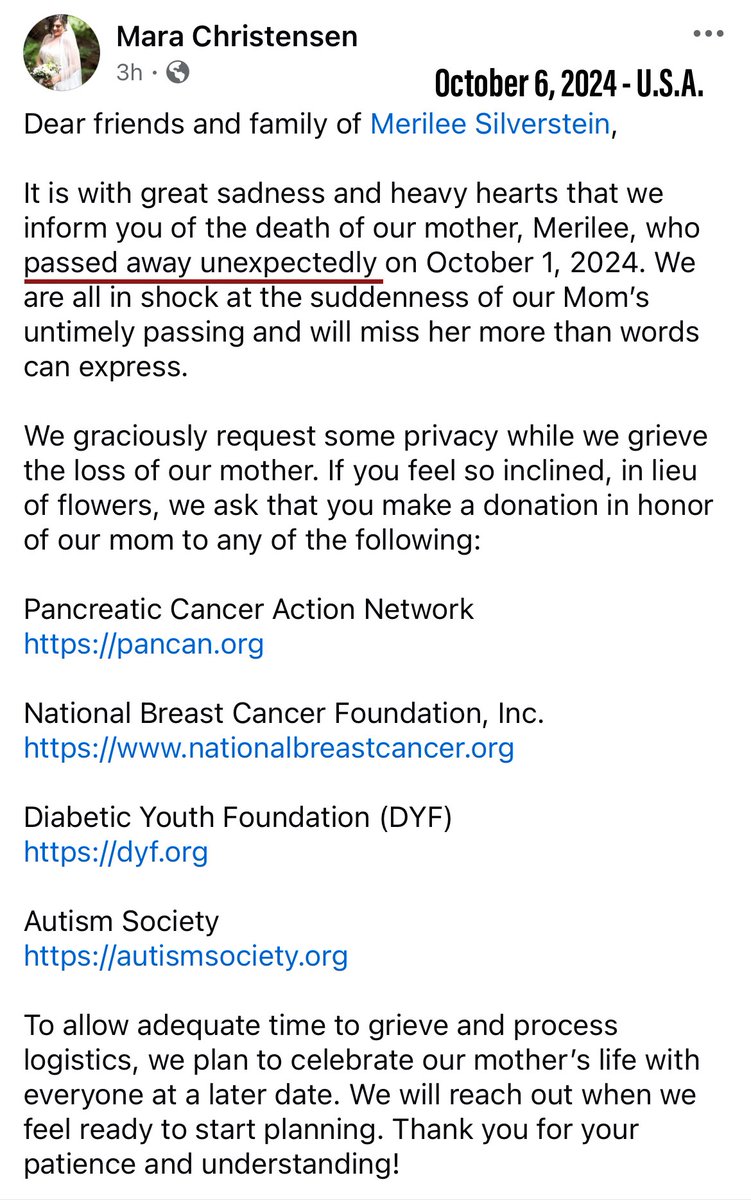Screen dimensions: 751x1200
Task: Open the three-dot post options menu
Action: (x=709, y=33)
